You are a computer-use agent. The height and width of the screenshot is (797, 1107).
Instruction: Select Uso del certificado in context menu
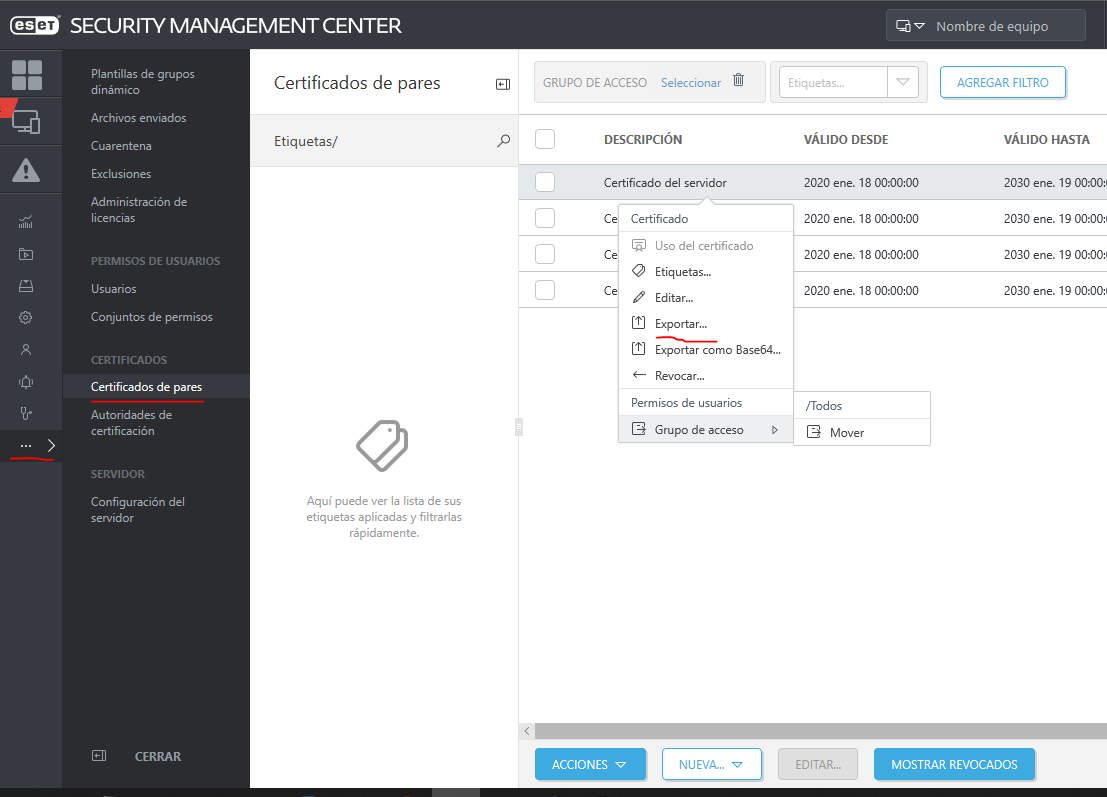pos(705,246)
